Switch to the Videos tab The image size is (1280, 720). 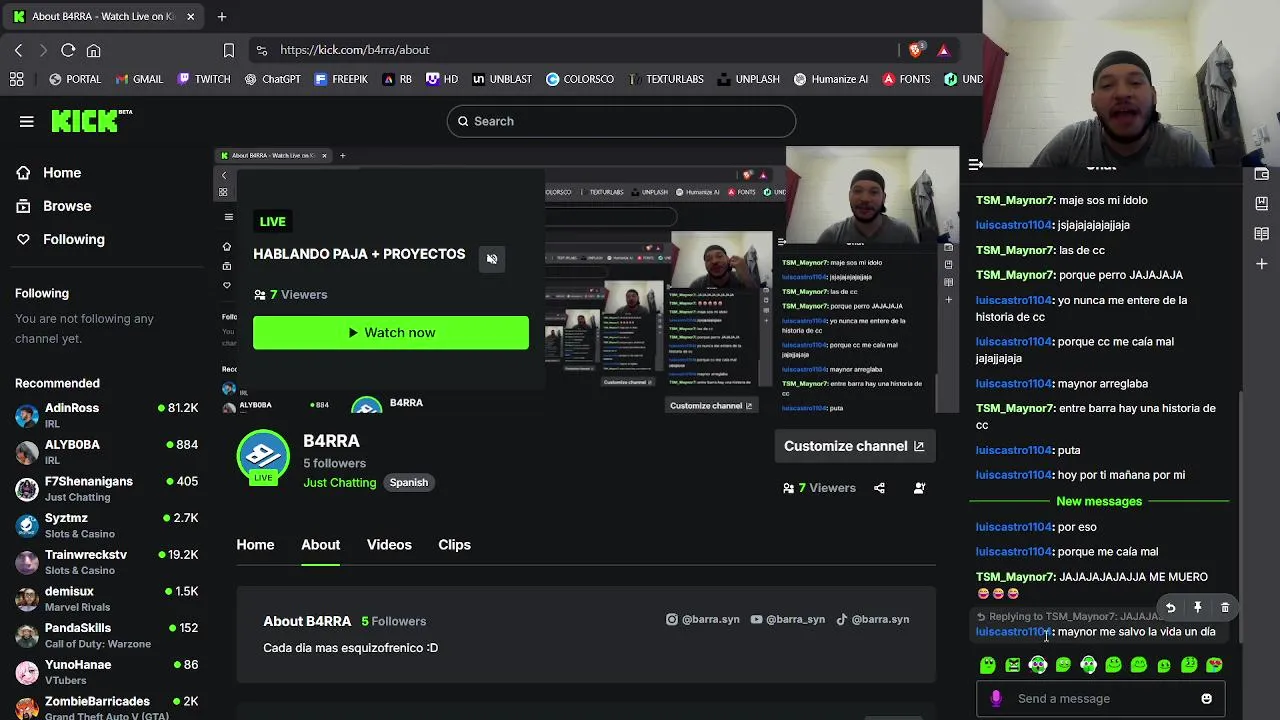389,545
